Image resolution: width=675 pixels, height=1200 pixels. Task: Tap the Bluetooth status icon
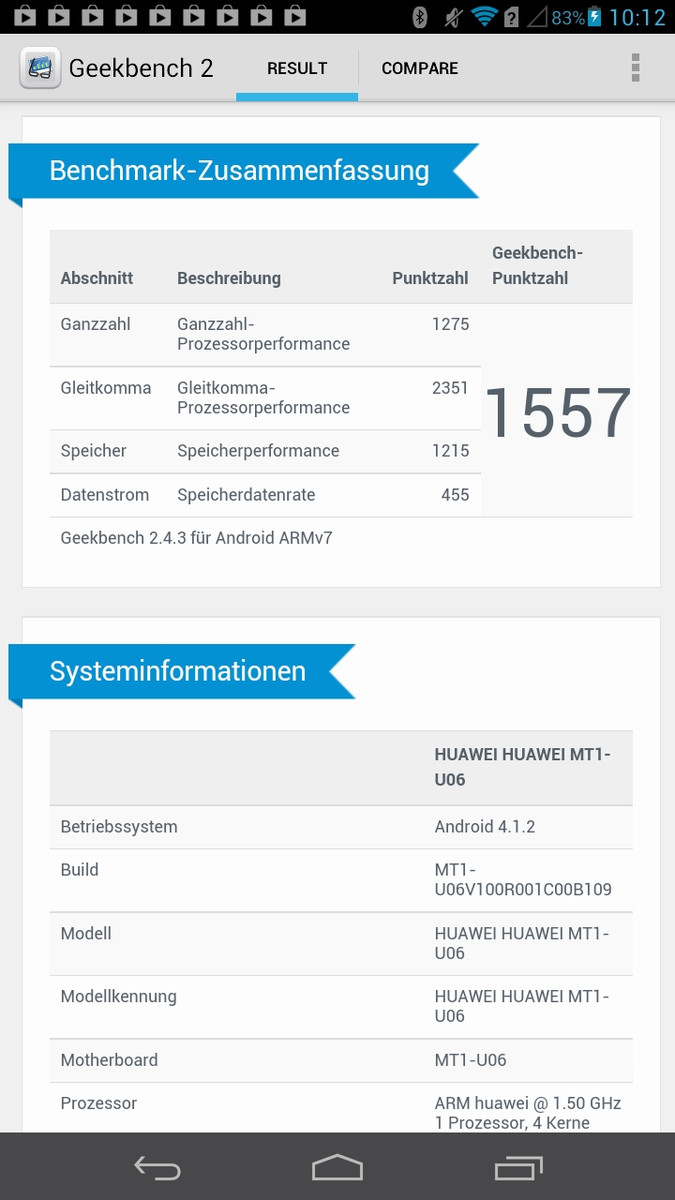click(421, 17)
